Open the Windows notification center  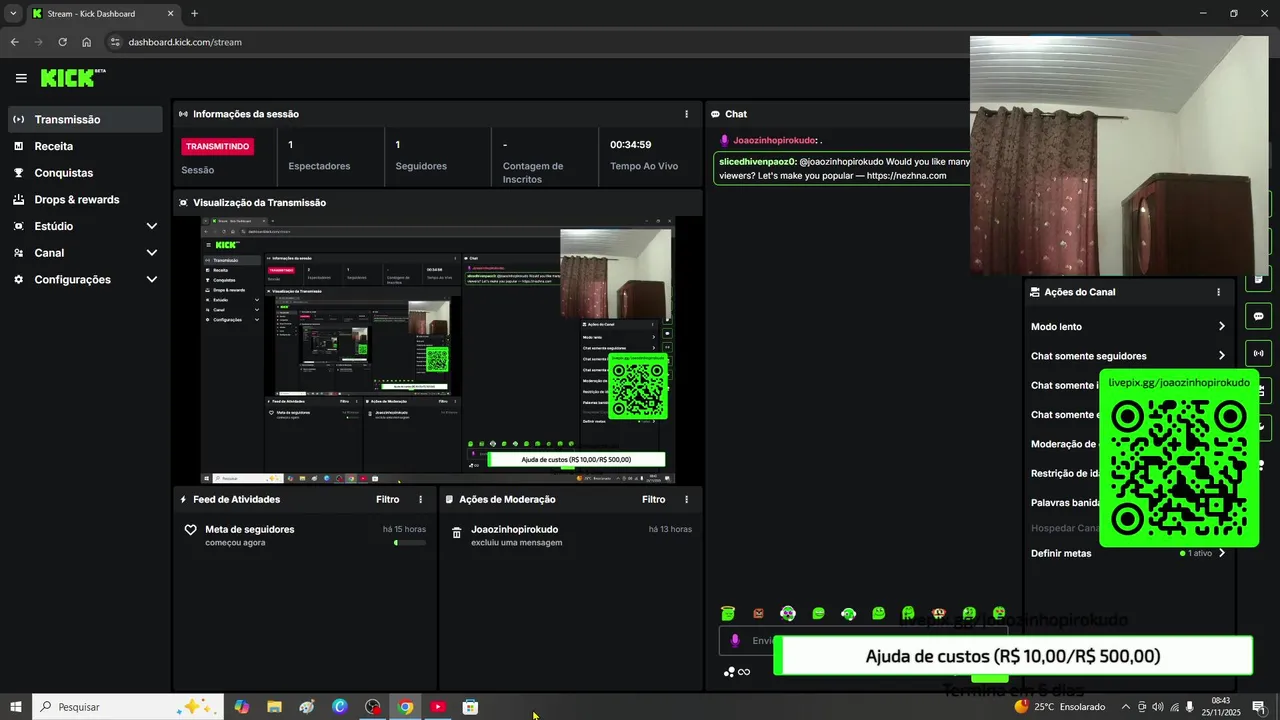1259,707
